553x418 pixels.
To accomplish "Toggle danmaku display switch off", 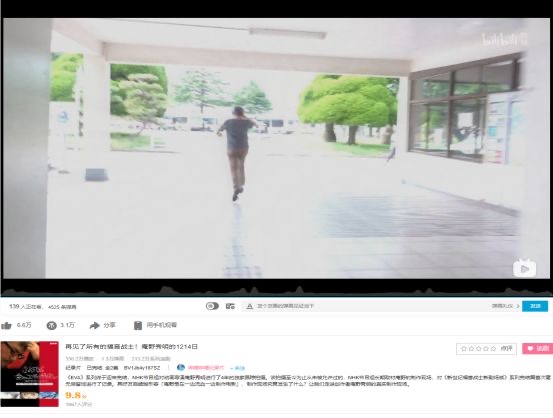I will tap(212, 306).
